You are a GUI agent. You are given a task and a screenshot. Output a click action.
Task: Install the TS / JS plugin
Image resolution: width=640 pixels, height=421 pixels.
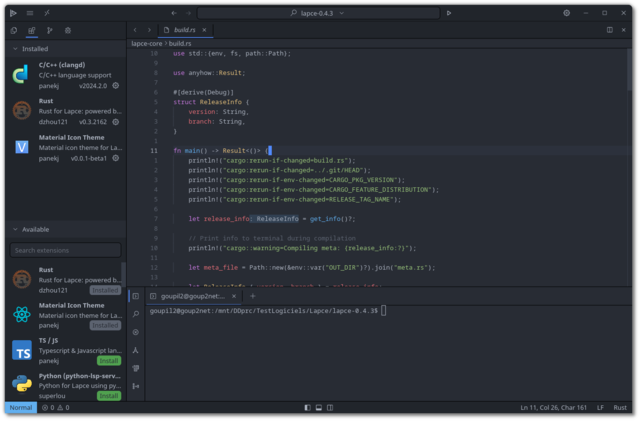(x=108, y=360)
